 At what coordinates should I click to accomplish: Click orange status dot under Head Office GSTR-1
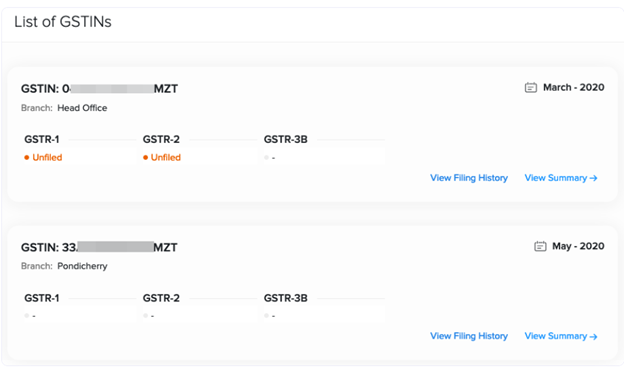coord(27,158)
